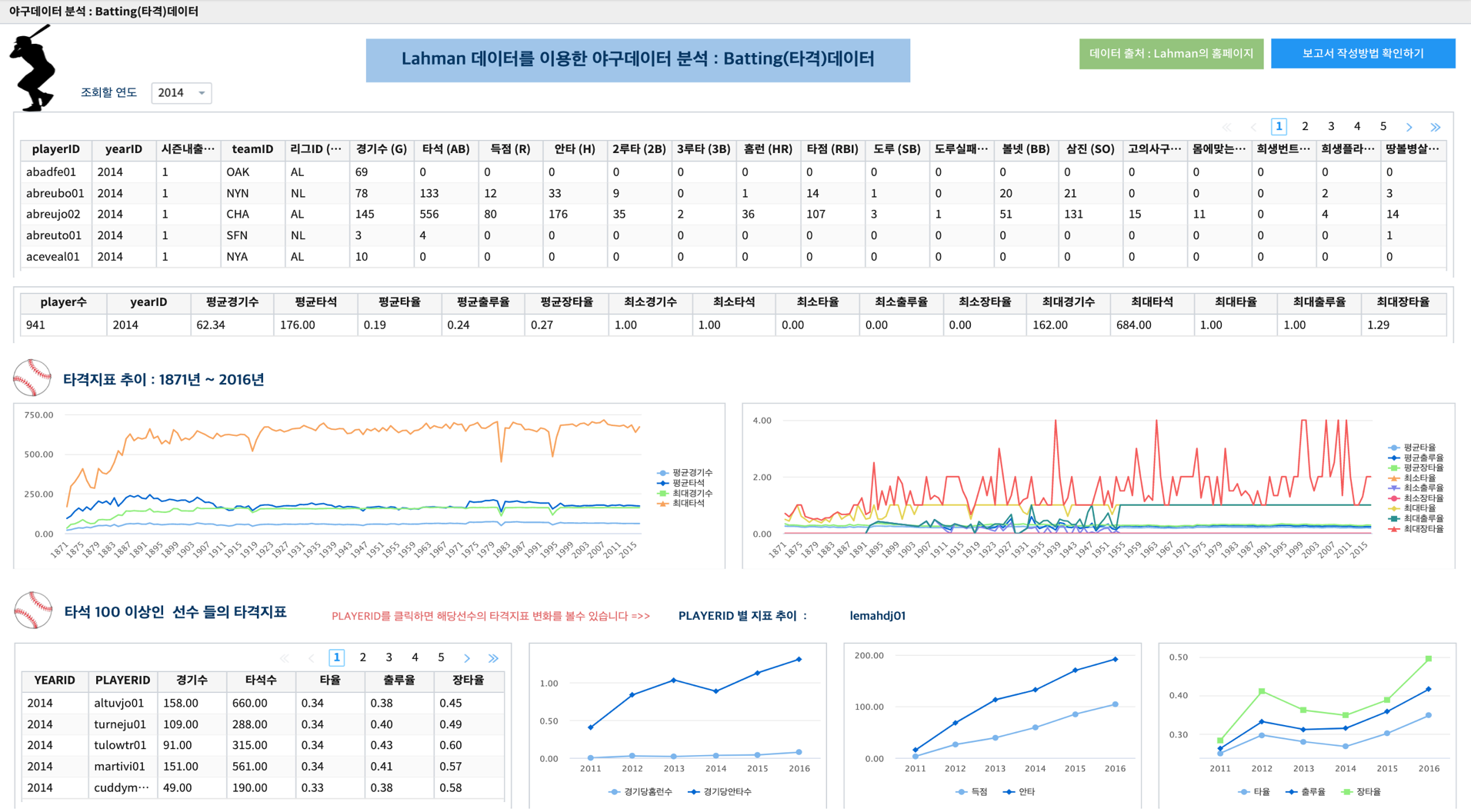Go to page 4 of the player stats table
The image size is (1471, 812).
click(x=415, y=657)
